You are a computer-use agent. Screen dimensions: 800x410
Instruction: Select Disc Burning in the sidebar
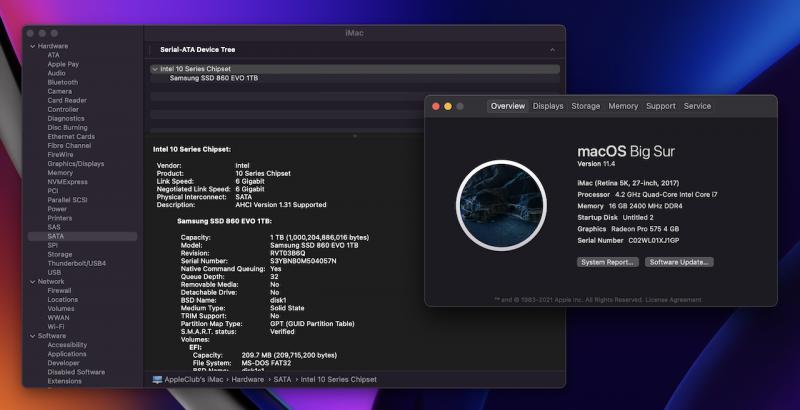tap(67, 127)
